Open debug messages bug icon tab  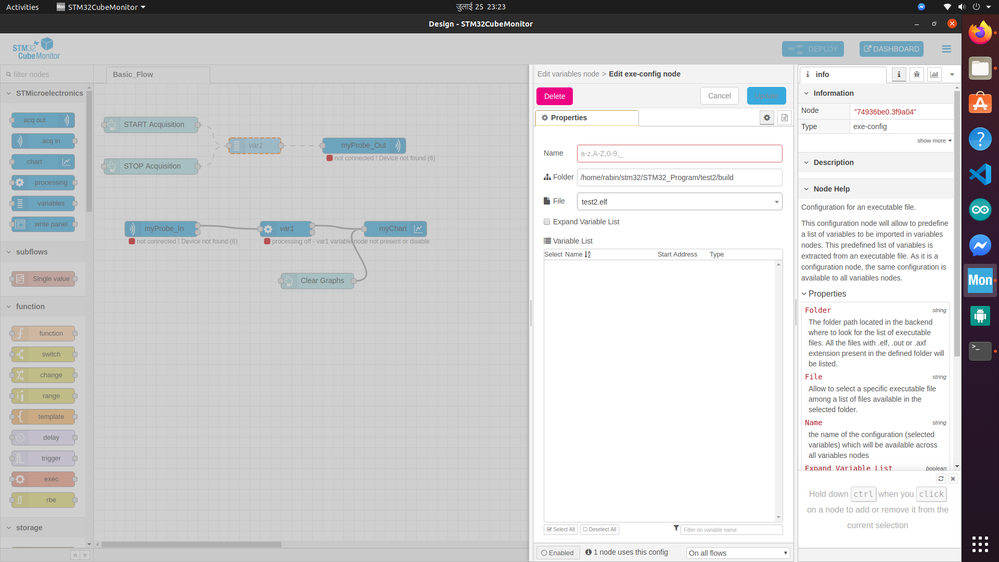click(x=917, y=75)
